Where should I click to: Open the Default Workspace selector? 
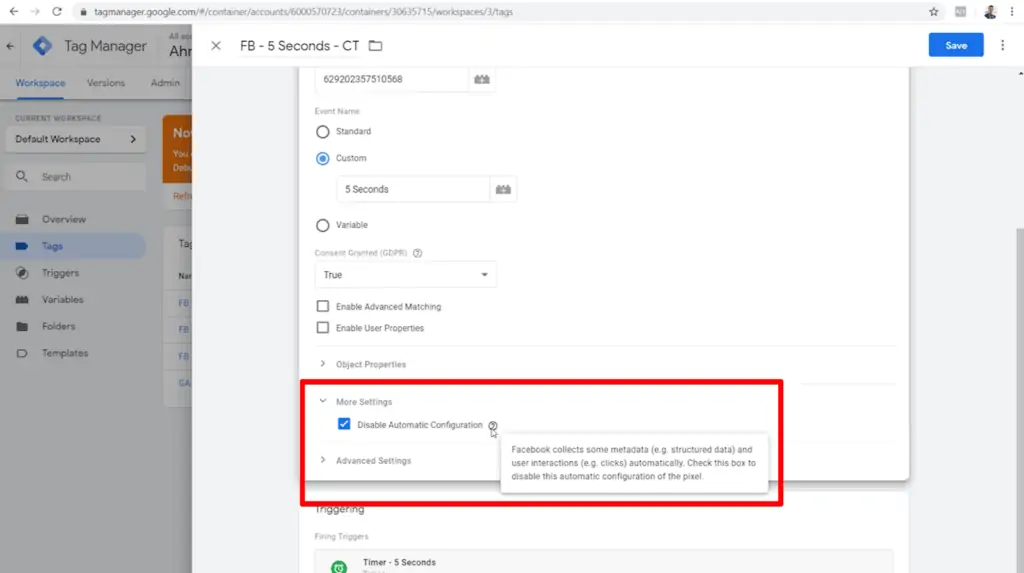click(x=75, y=139)
